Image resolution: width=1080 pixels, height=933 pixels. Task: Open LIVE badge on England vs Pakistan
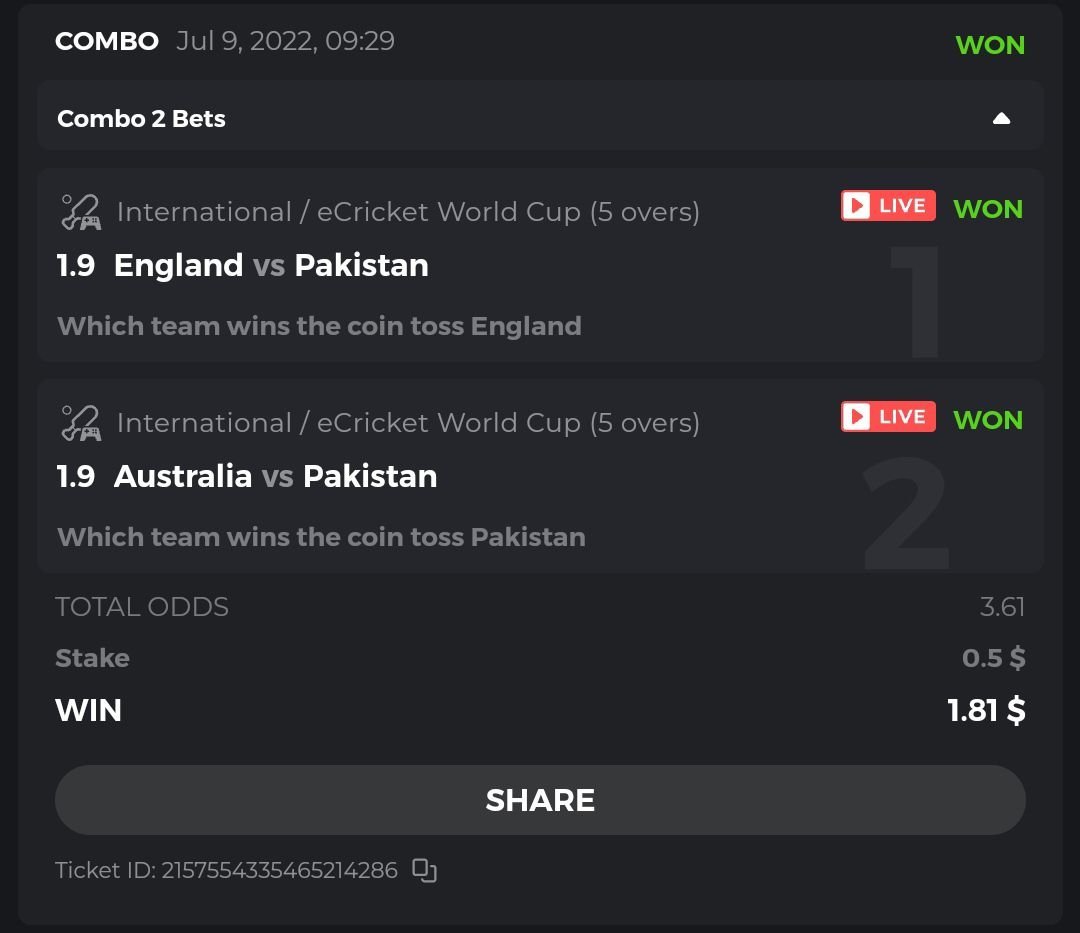[888, 206]
